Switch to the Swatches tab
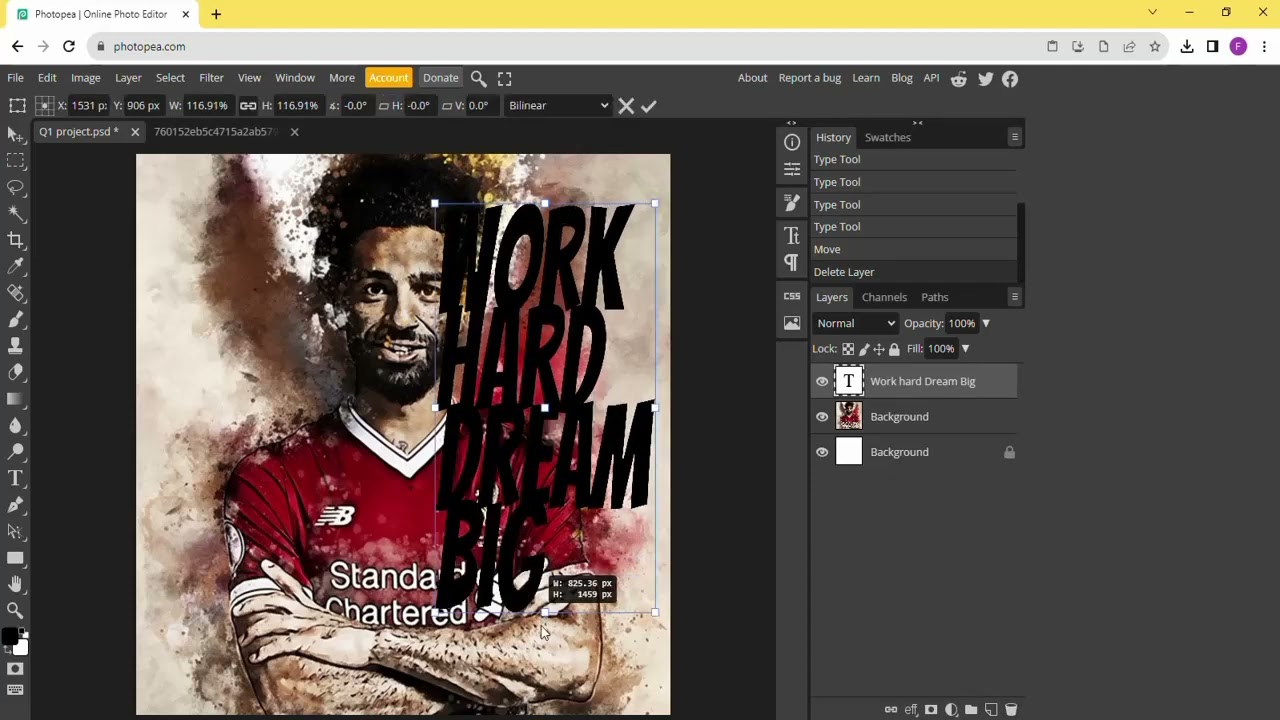The image size is (1280, 720). click(x=887, y=137)
